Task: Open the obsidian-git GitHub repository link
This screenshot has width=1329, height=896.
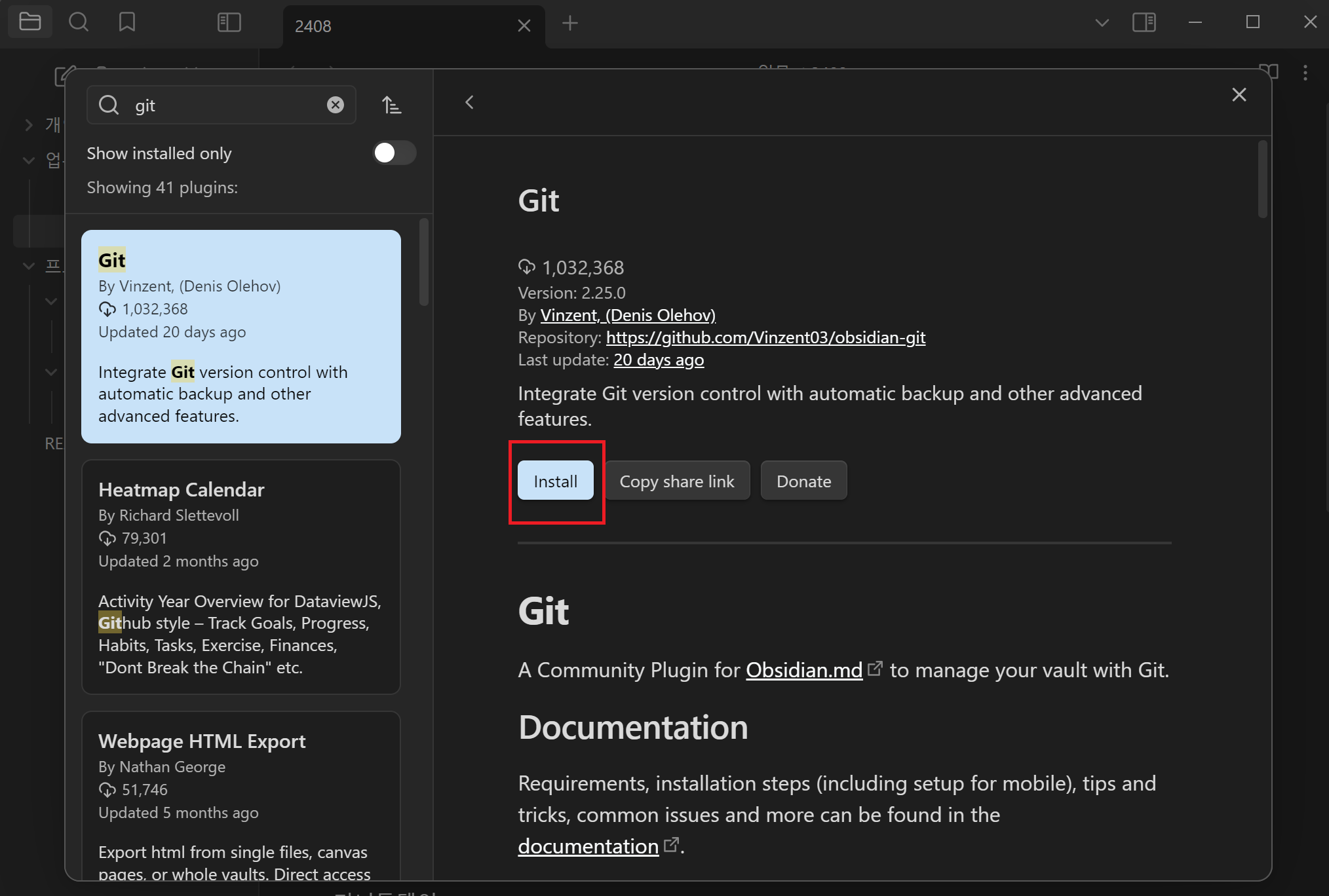Action: pyautogui.click(x=765, y=337)
